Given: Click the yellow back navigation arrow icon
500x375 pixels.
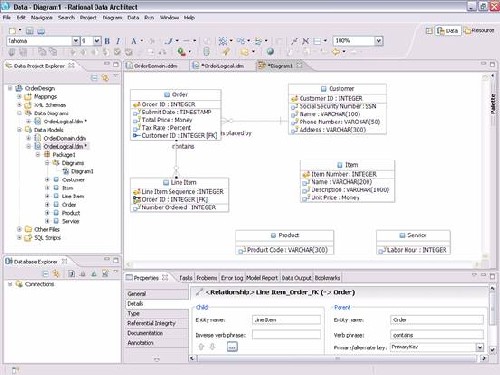Looking at the screenshot, I should click(336, 51).
